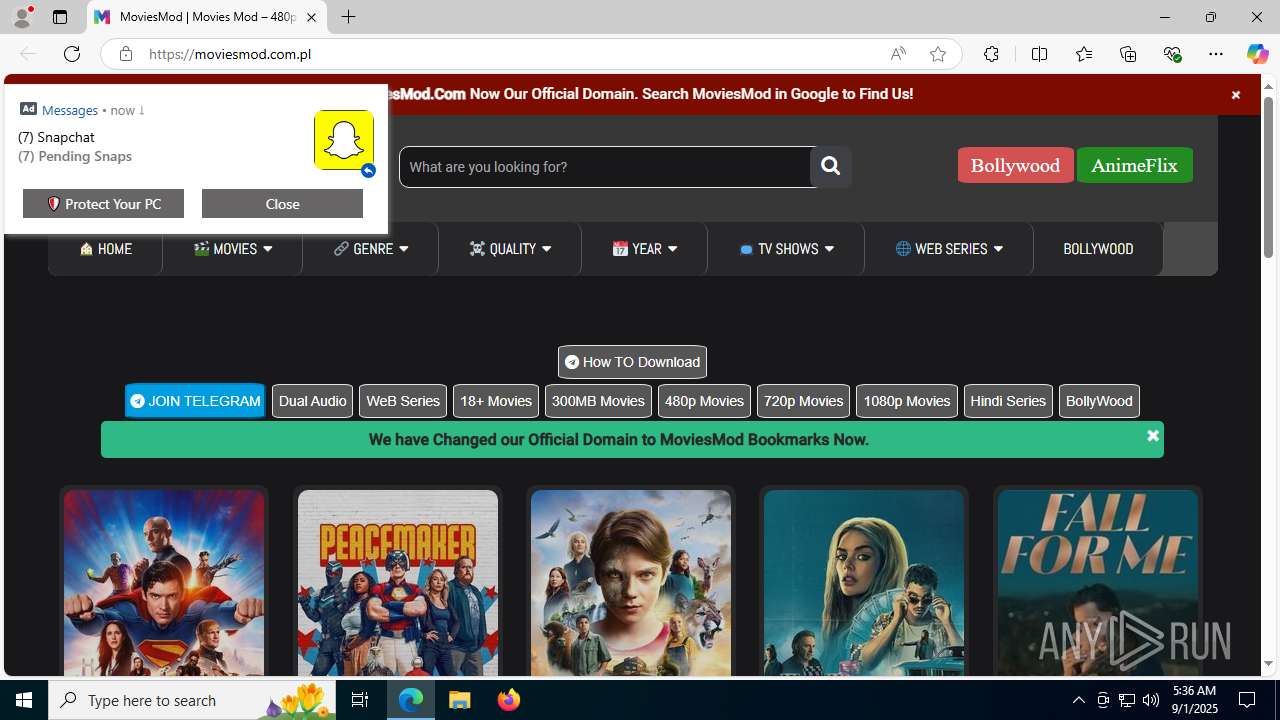The height and width of the screenshot is (720, 1280).
Task: Click Close in the ad popup
Action: pyautogui.click(x=282, y=203)
